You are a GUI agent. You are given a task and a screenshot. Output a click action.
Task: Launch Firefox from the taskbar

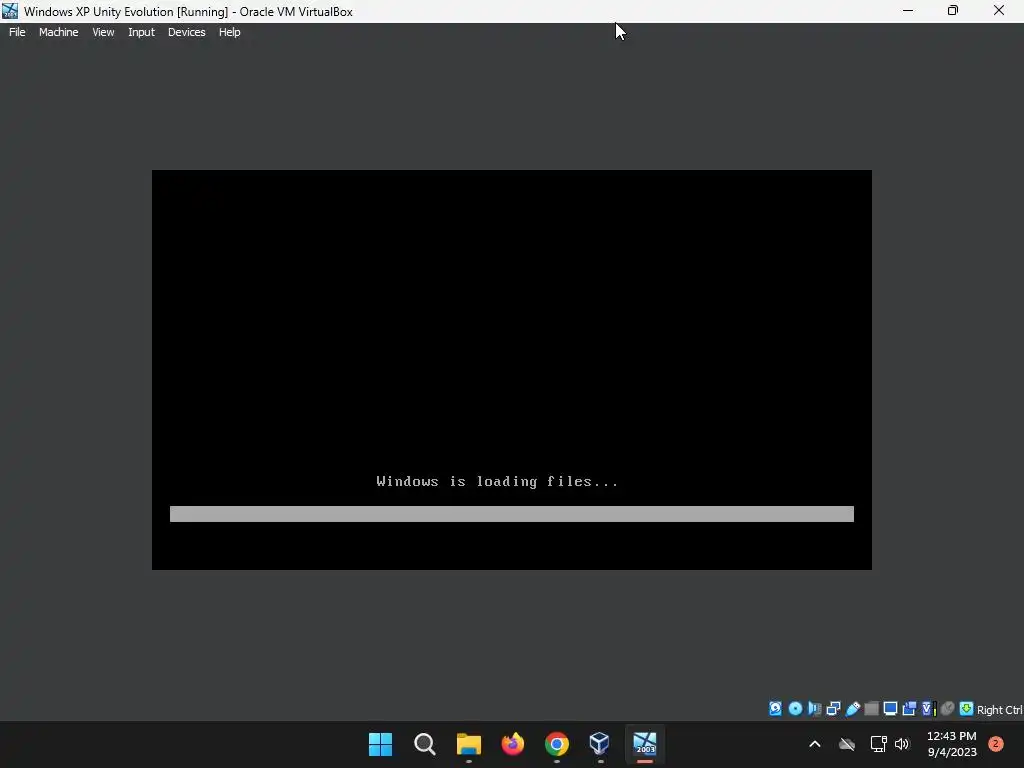tap(513, 744)
